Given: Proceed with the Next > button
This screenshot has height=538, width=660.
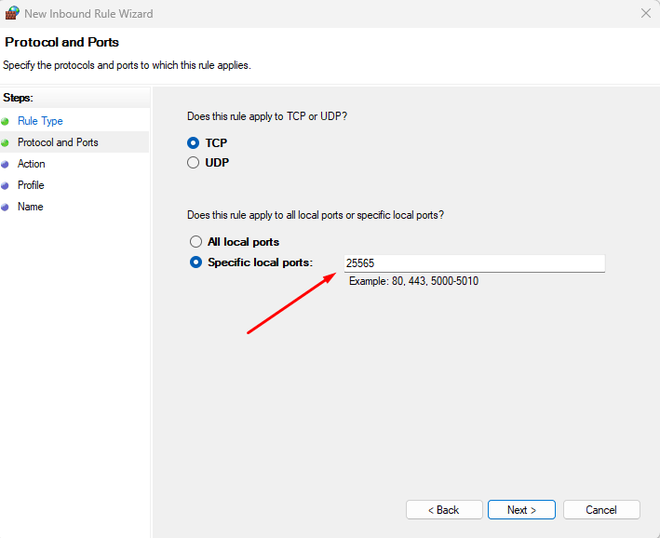Looking at the screenshot, I should (522, 510).
